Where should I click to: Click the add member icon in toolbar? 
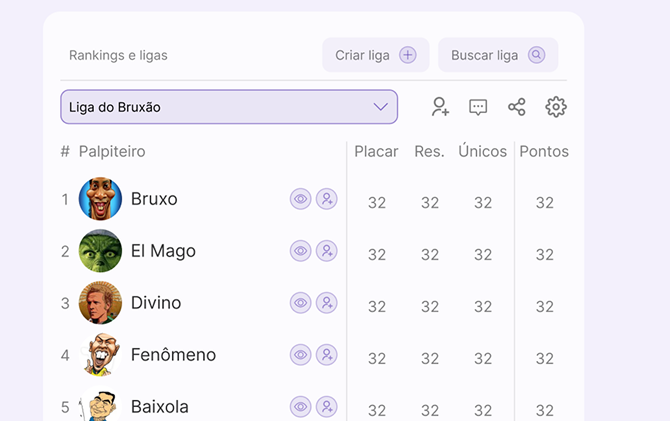pos(440,107)
